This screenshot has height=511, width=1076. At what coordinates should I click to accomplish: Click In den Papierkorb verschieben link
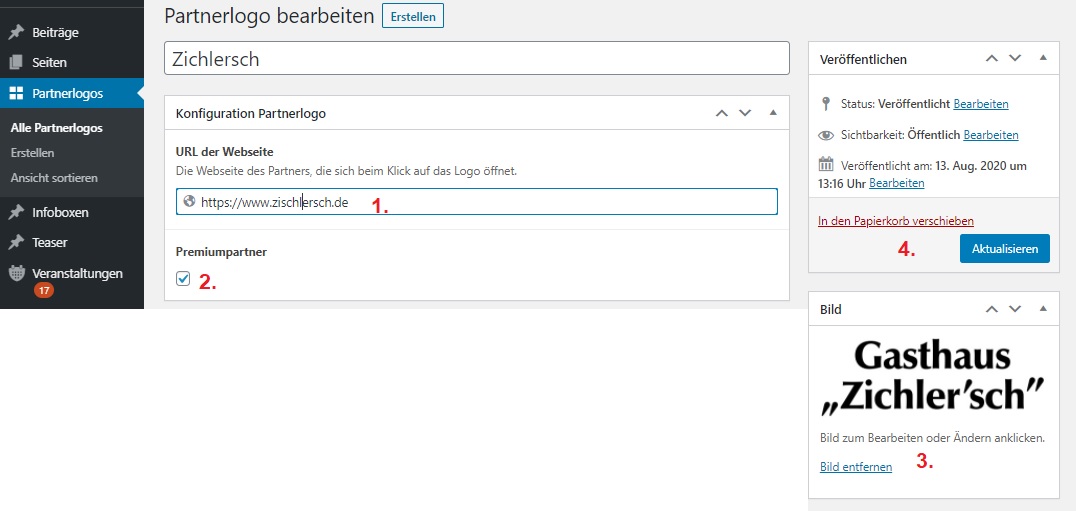click(x=895, y=221)
